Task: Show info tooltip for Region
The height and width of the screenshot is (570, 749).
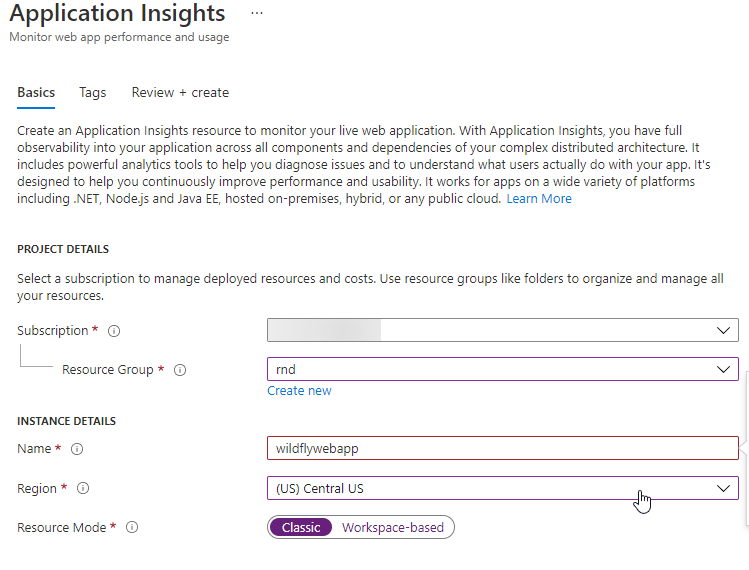Action: coord(83,488)
